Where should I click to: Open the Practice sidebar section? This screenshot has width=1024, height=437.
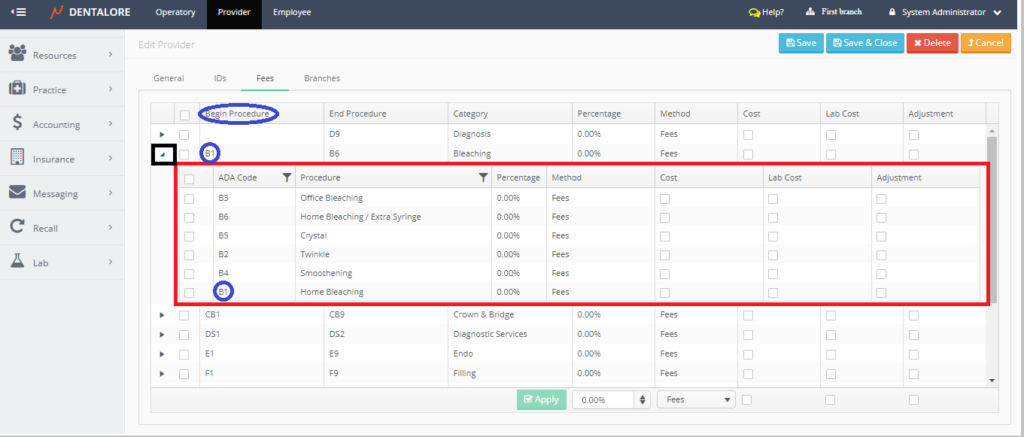pyautogui.click(x=60, y=89)
